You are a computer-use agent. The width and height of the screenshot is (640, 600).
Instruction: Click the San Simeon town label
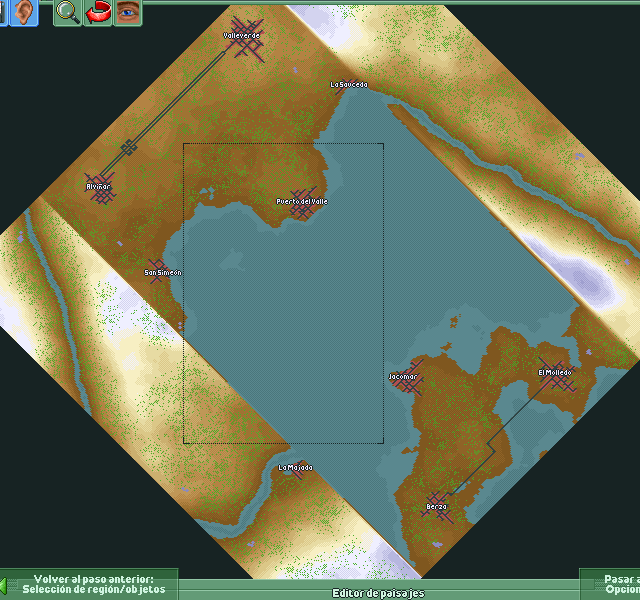tap(162, 272)
